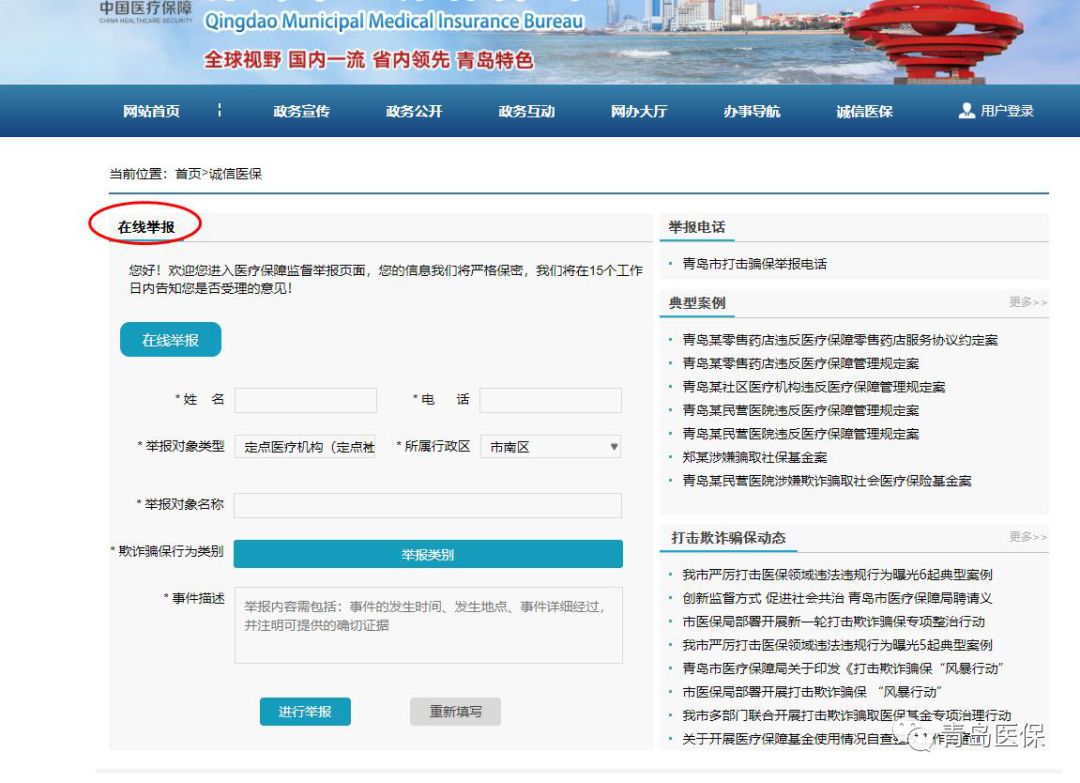Click inside the 事件描述 text area

point(428,625)
